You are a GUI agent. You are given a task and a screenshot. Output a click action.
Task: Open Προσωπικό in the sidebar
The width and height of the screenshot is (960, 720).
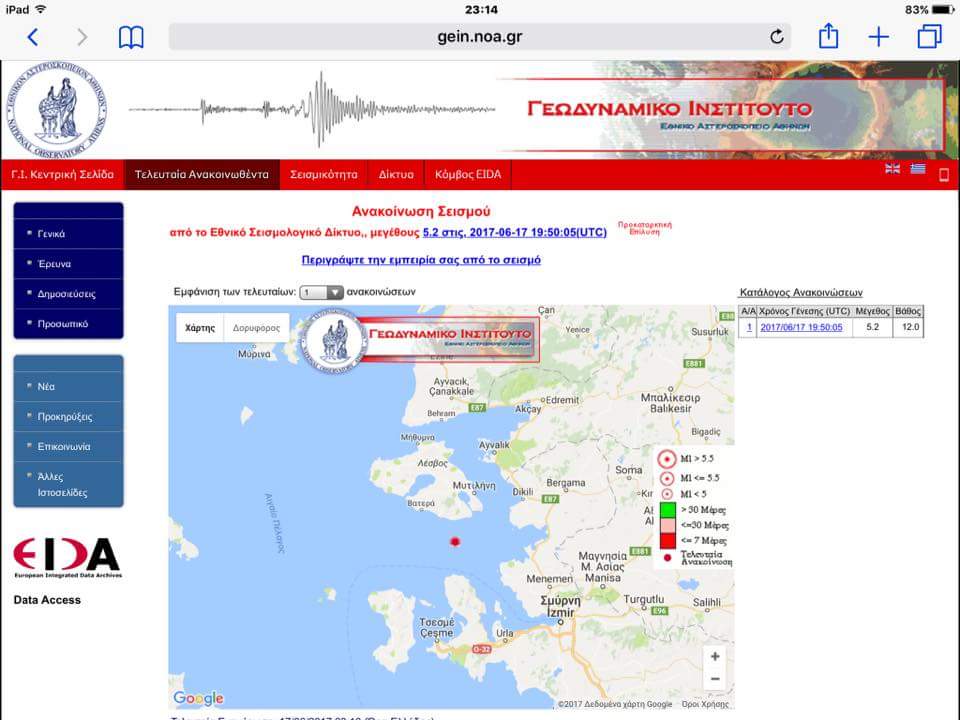[69, 324]
